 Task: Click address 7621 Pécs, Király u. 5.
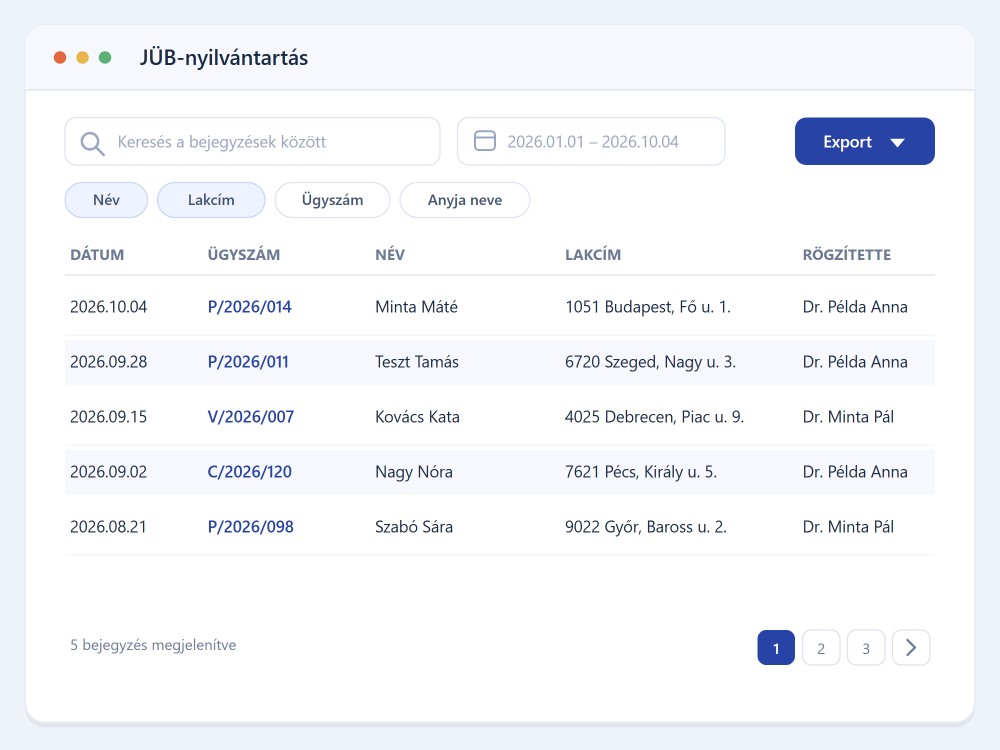(641, 471)
